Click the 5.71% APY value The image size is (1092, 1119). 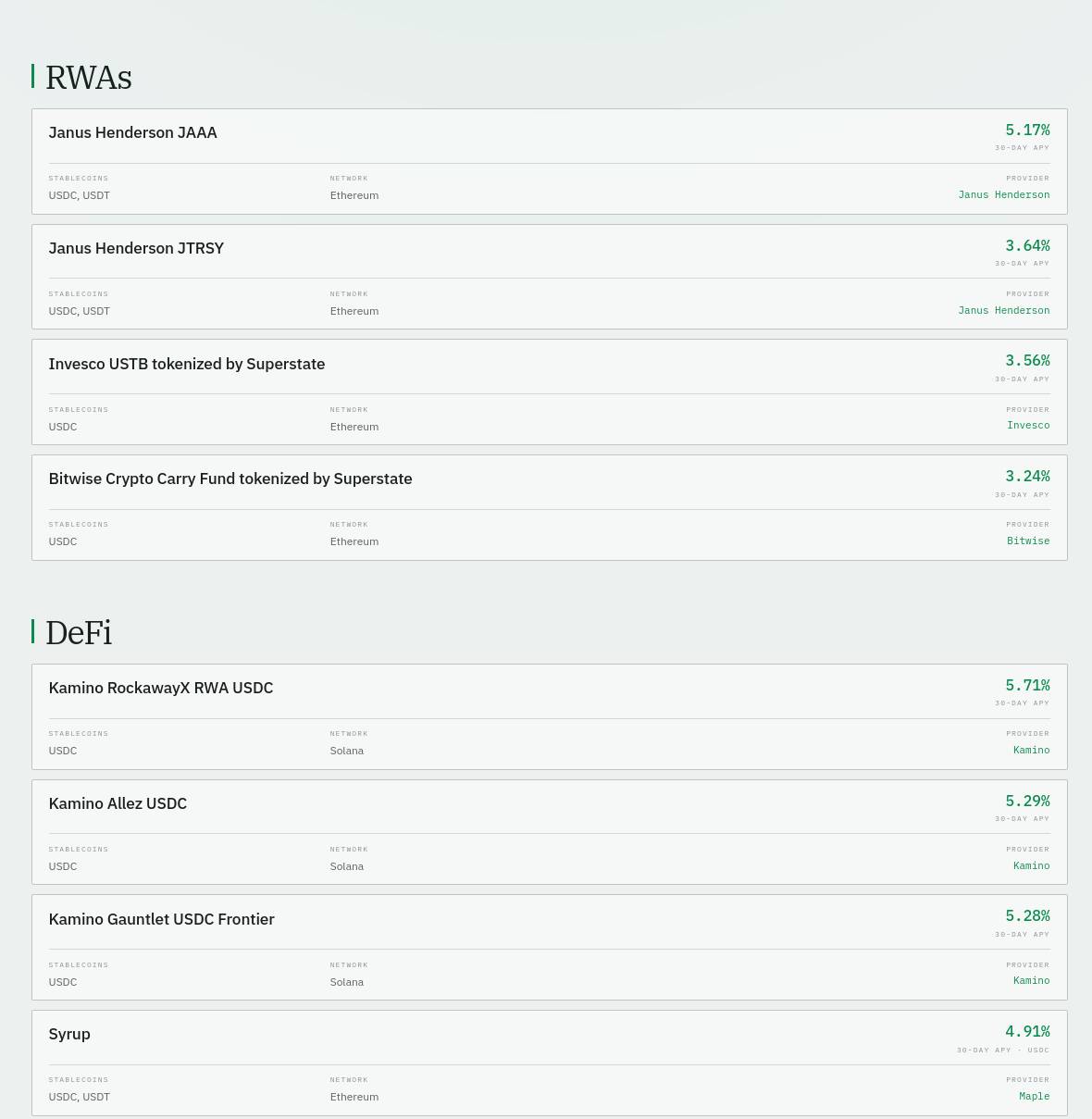pyautogui.click(x=1027, y=685)
